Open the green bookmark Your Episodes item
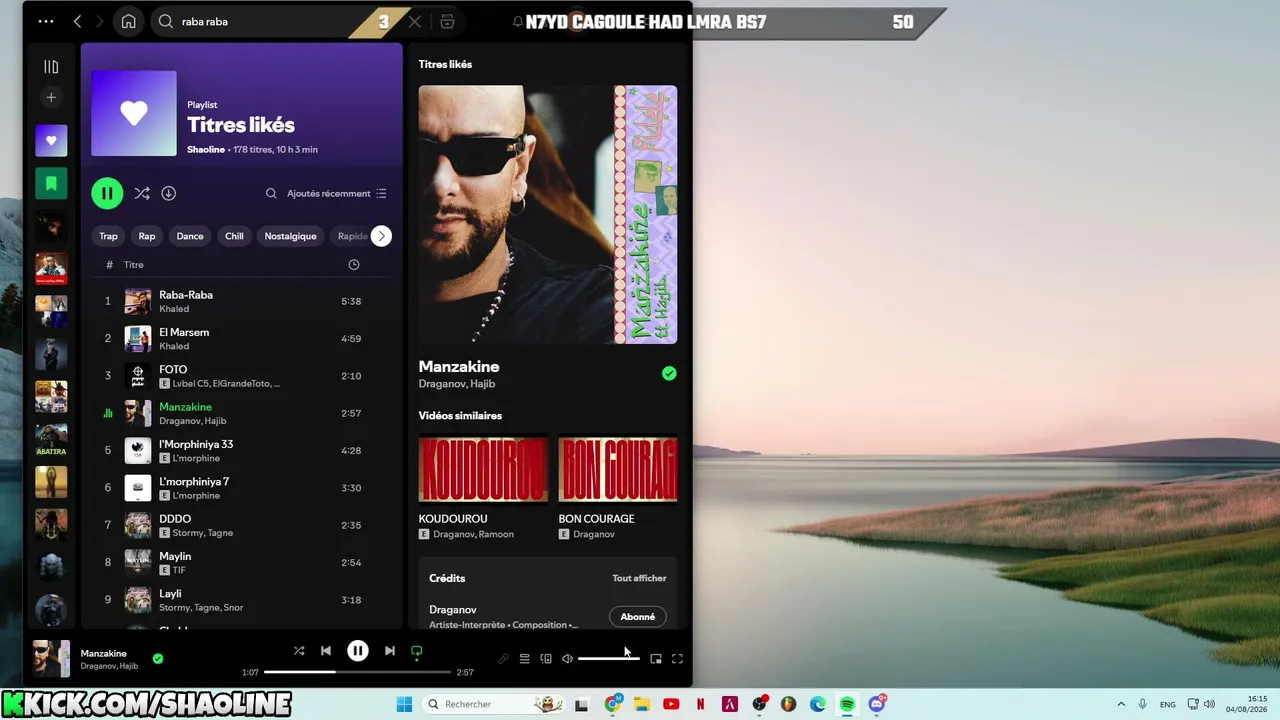The image size is (1280, 720). 51,184
